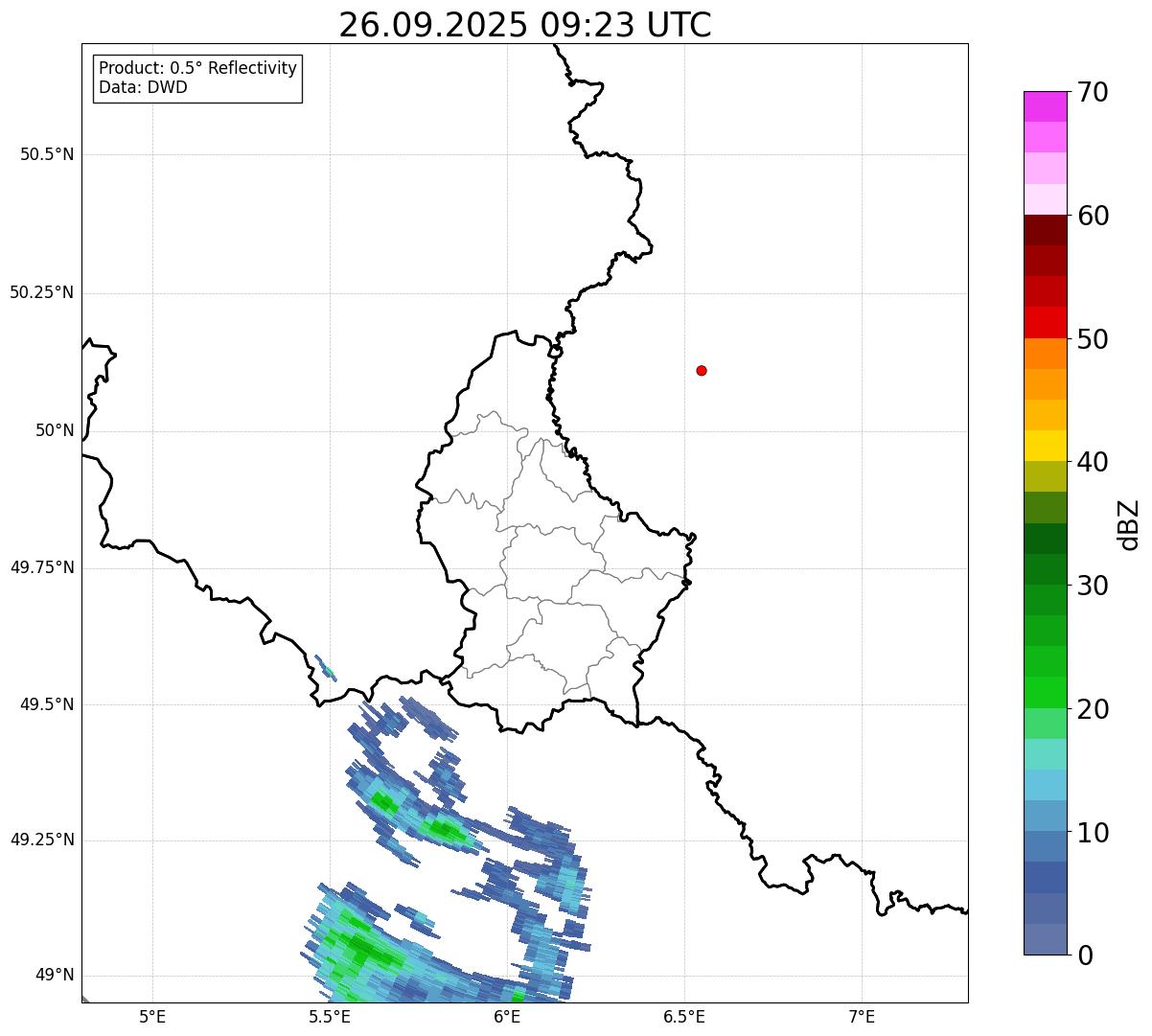This screenshot has height=1036, width=1152.
Task: Click the 50.5°N latitude tick label
Action: click(x=47, y=154)
